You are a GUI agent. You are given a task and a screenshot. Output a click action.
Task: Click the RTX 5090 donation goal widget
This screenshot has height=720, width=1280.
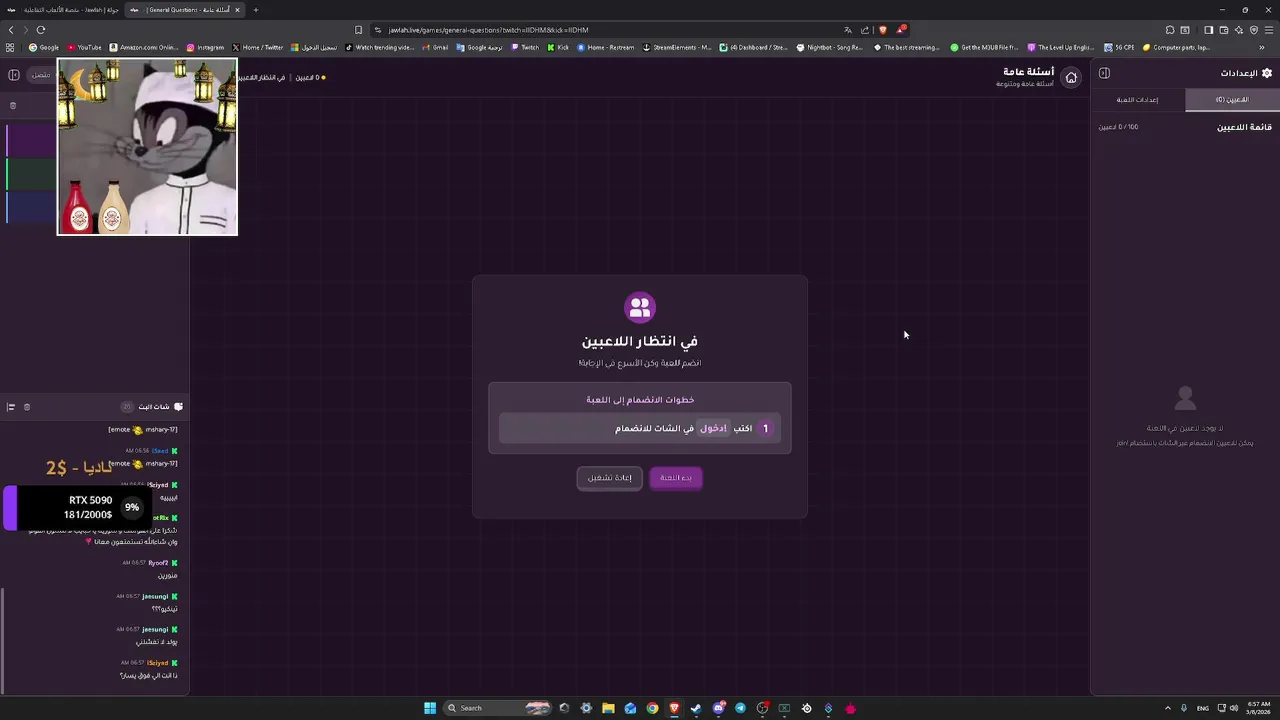click(78, 507)
